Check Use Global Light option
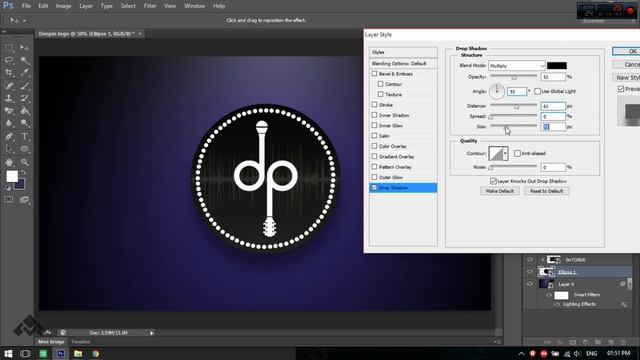This screenshot has height=360, width=640. pos(538,91)
